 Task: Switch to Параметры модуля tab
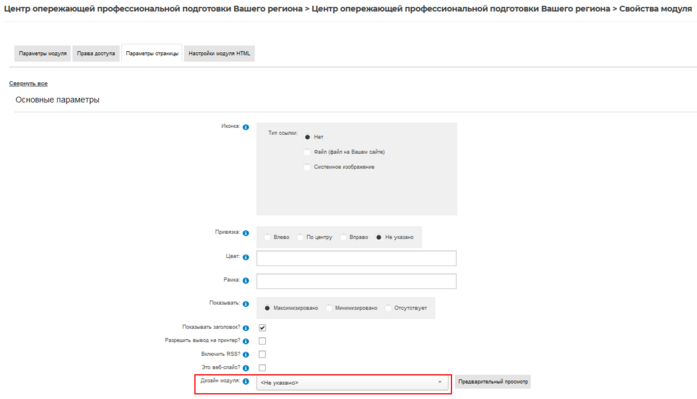point(43,53)
